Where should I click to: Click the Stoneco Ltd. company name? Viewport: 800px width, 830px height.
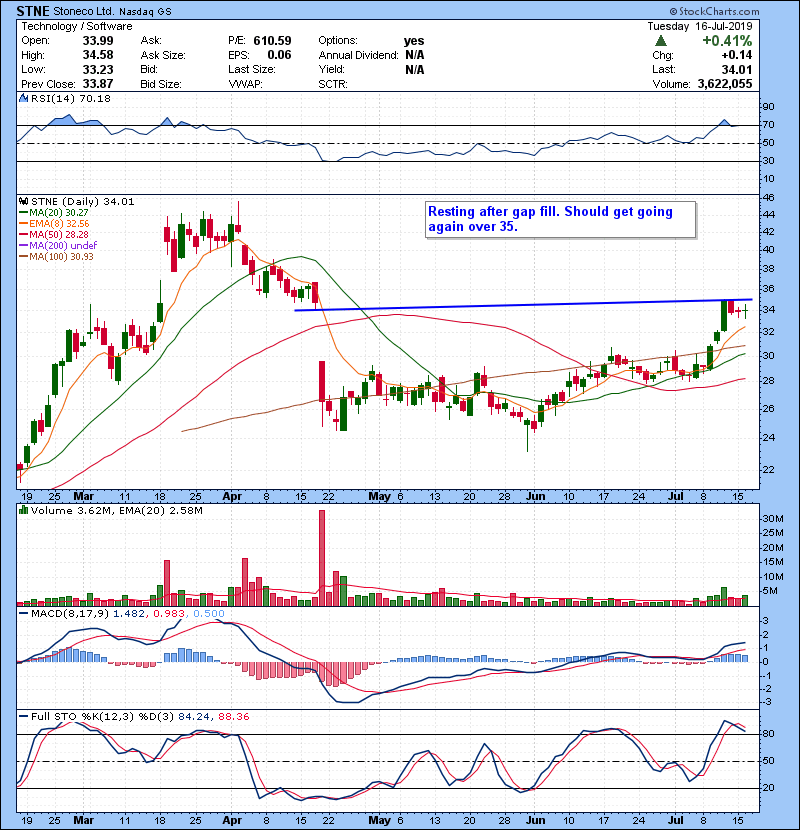(84, 11)
